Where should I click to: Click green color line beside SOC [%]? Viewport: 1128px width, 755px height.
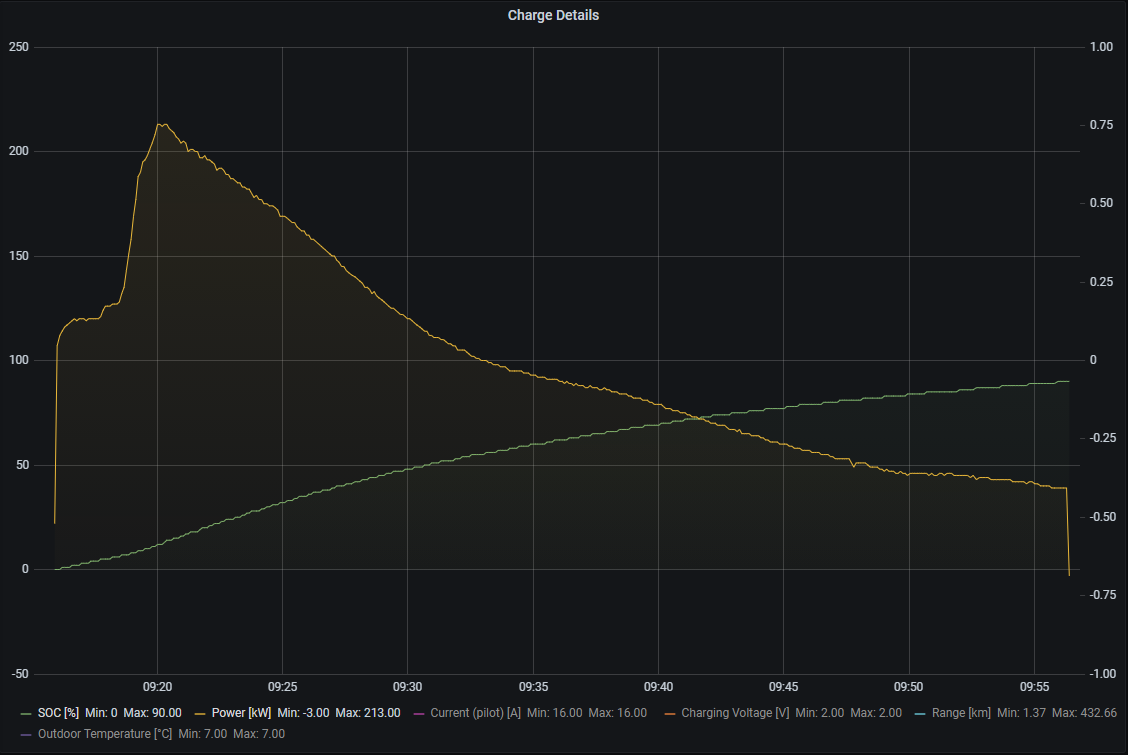pyautogui.click(x=26, y=713)
